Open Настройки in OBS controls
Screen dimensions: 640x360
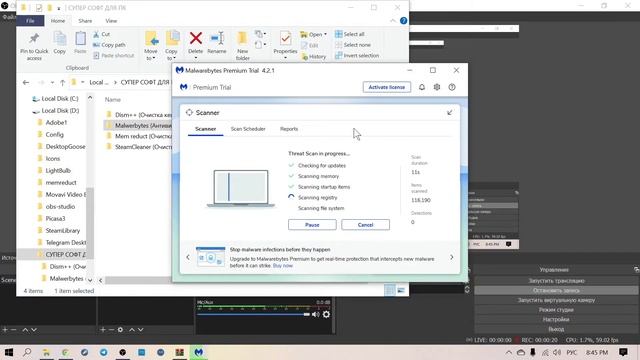(x=556, y=319)
